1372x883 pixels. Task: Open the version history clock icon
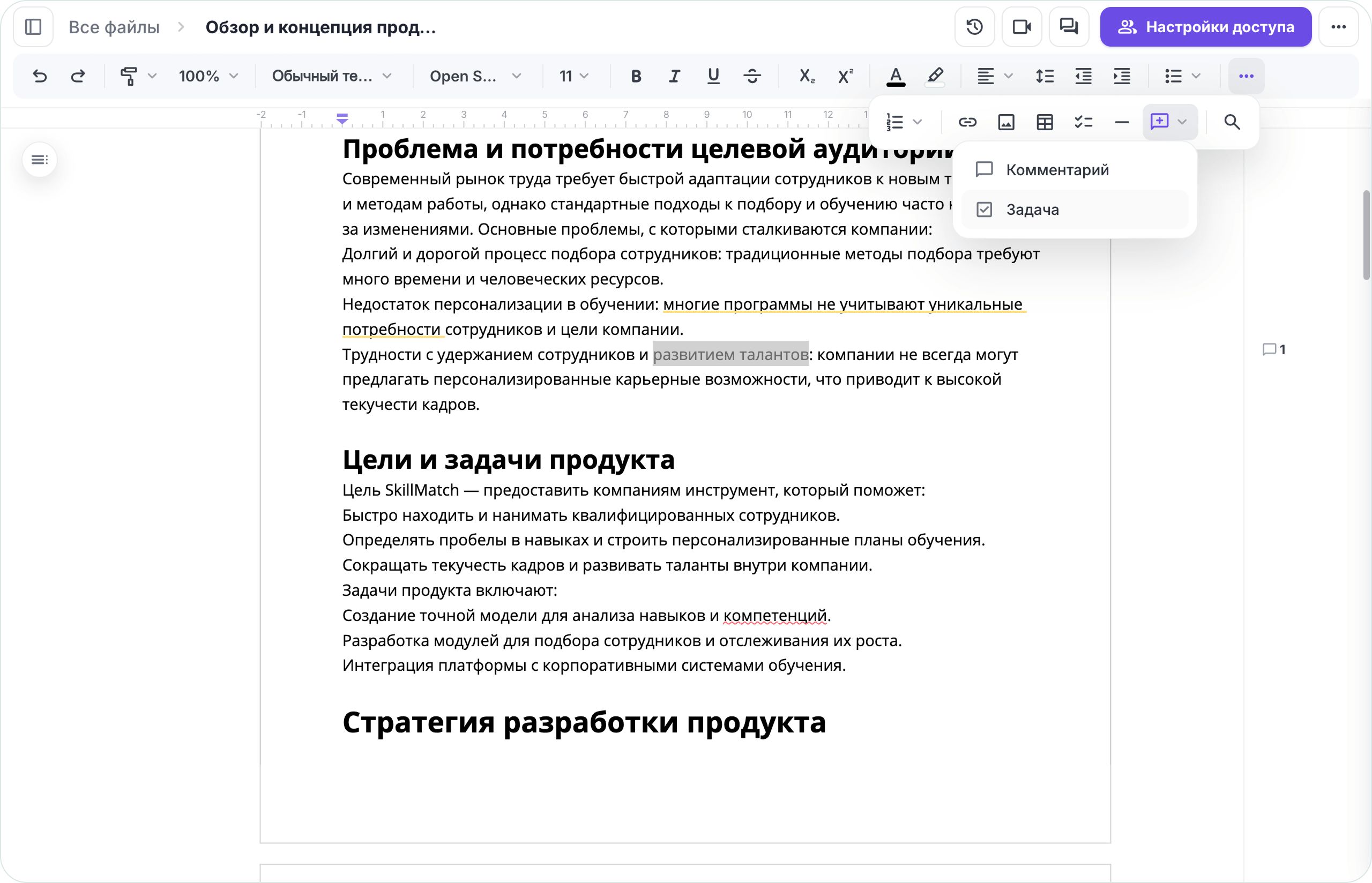[x=974, y=27]
